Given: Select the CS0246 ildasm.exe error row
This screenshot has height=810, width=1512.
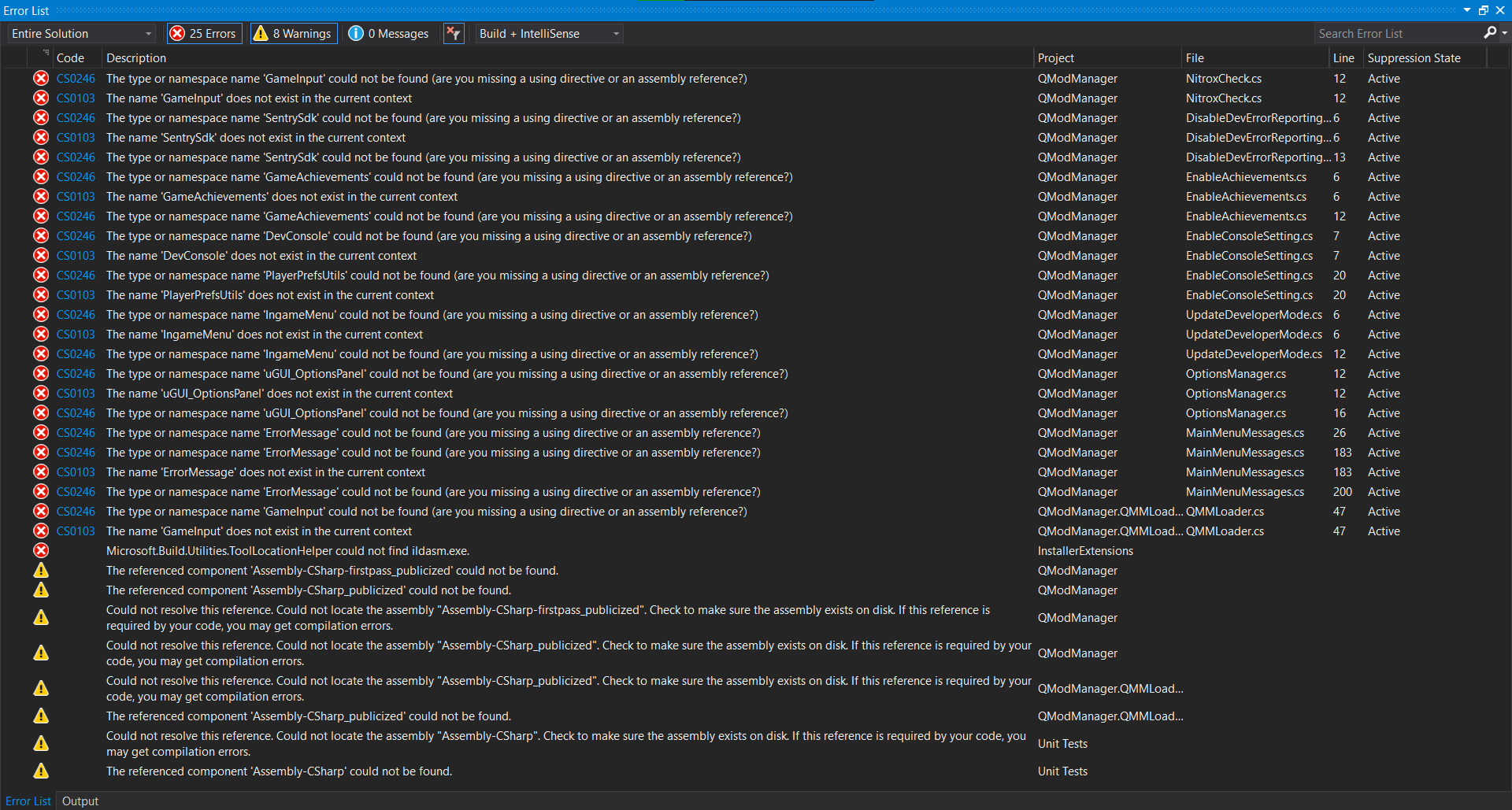Looking at the screenshot, I should 315,550.
